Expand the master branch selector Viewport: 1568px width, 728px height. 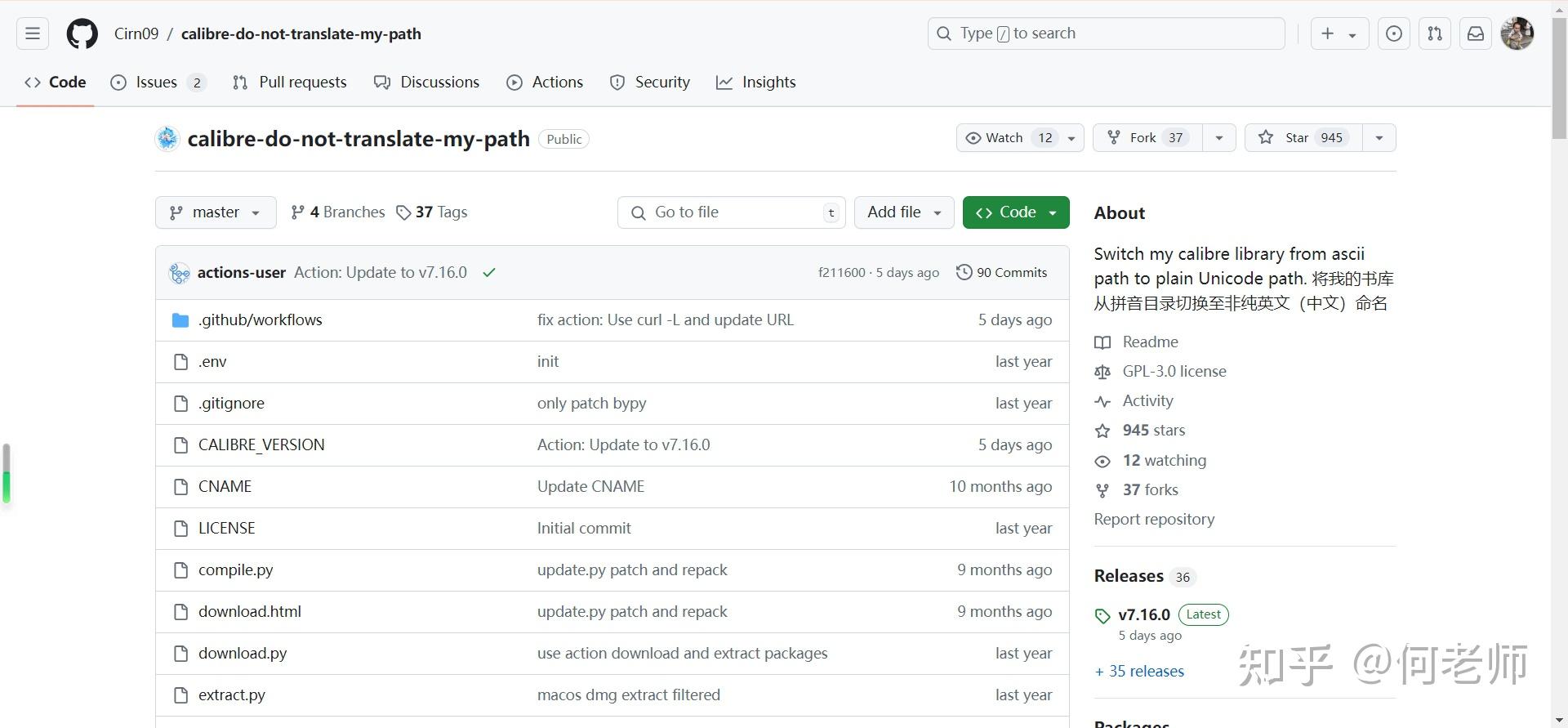[216, 212]
